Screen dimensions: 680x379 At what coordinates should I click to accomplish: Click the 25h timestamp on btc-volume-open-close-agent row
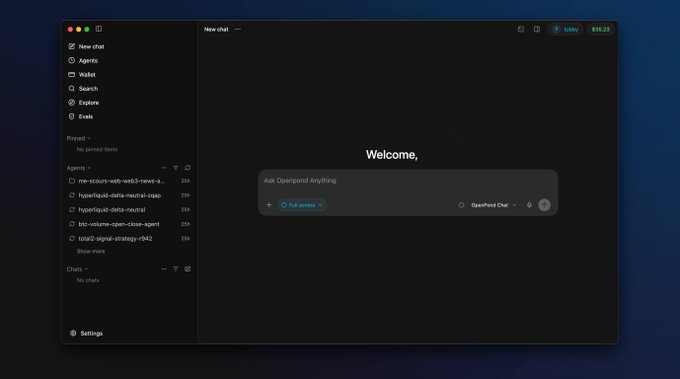[x=186, y=224]
